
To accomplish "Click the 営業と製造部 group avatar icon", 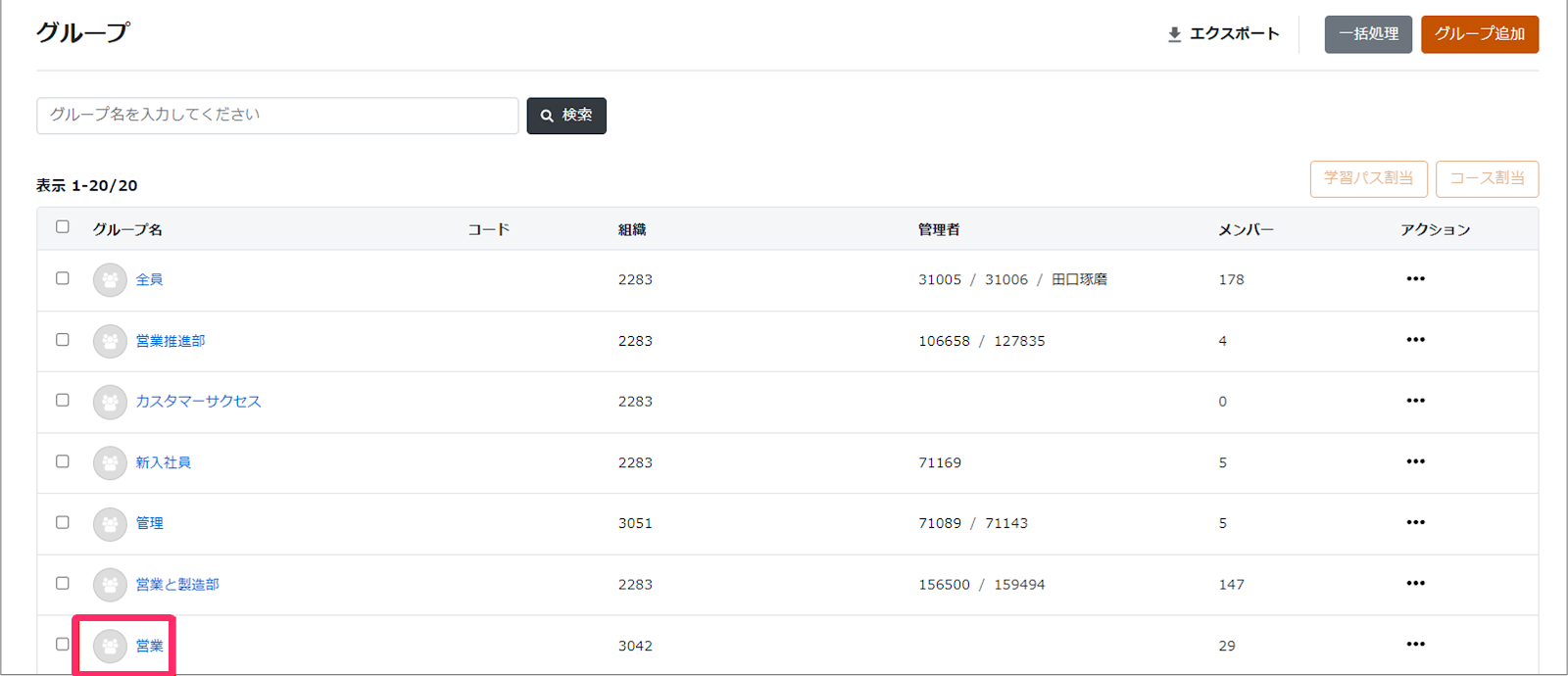I will point(110,585).
